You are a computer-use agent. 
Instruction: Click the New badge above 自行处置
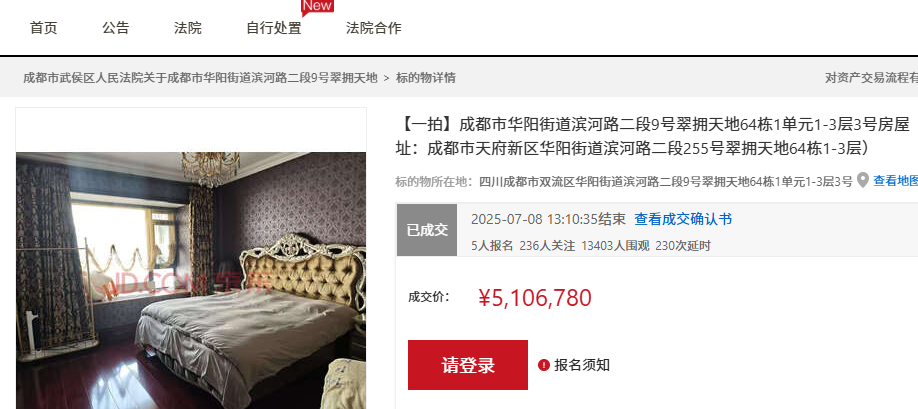317,6
